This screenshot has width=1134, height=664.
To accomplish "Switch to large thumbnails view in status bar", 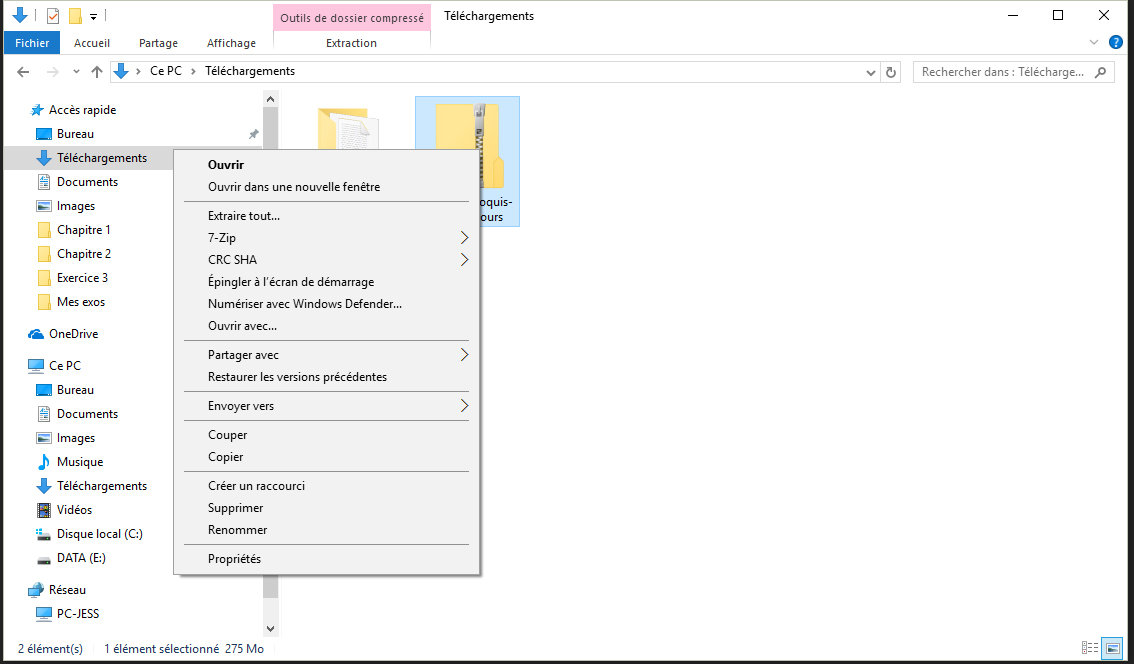I will click(1112, 648).
